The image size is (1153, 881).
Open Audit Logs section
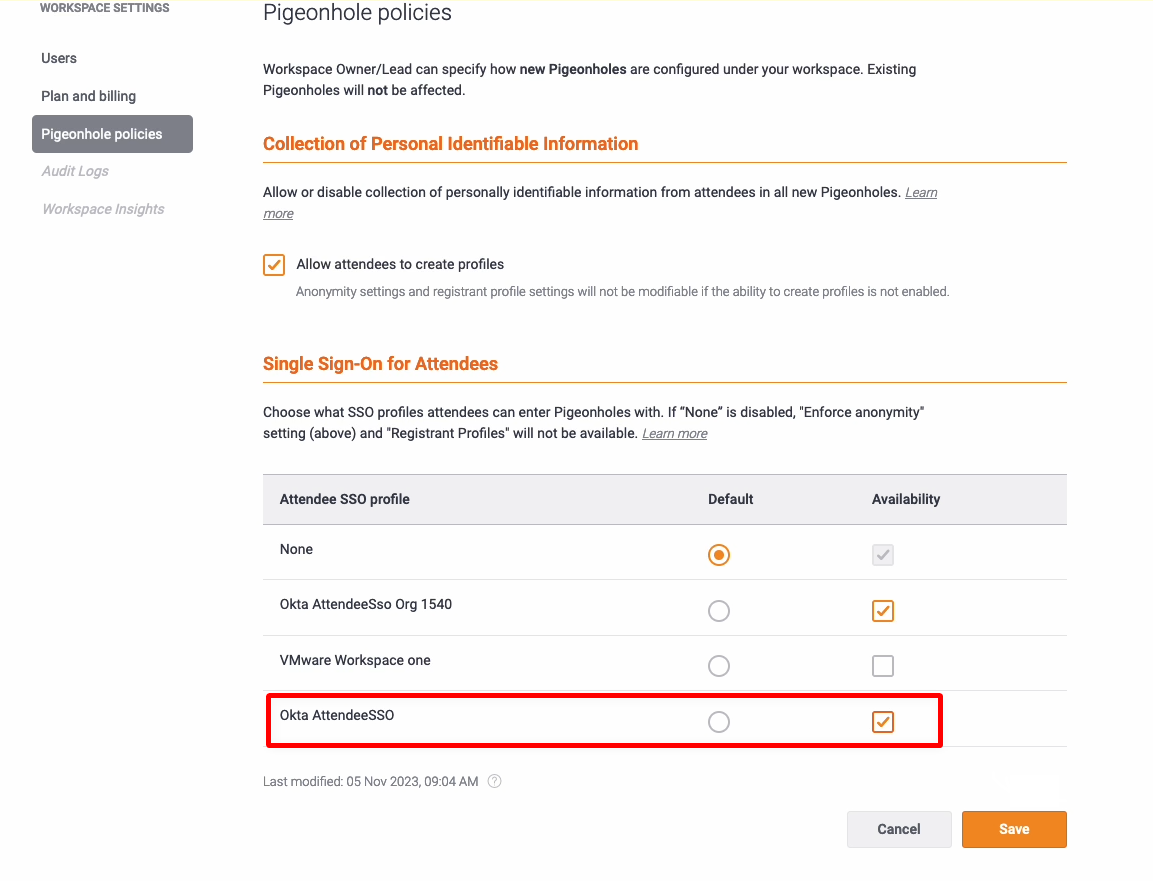[x=75, y=171]
